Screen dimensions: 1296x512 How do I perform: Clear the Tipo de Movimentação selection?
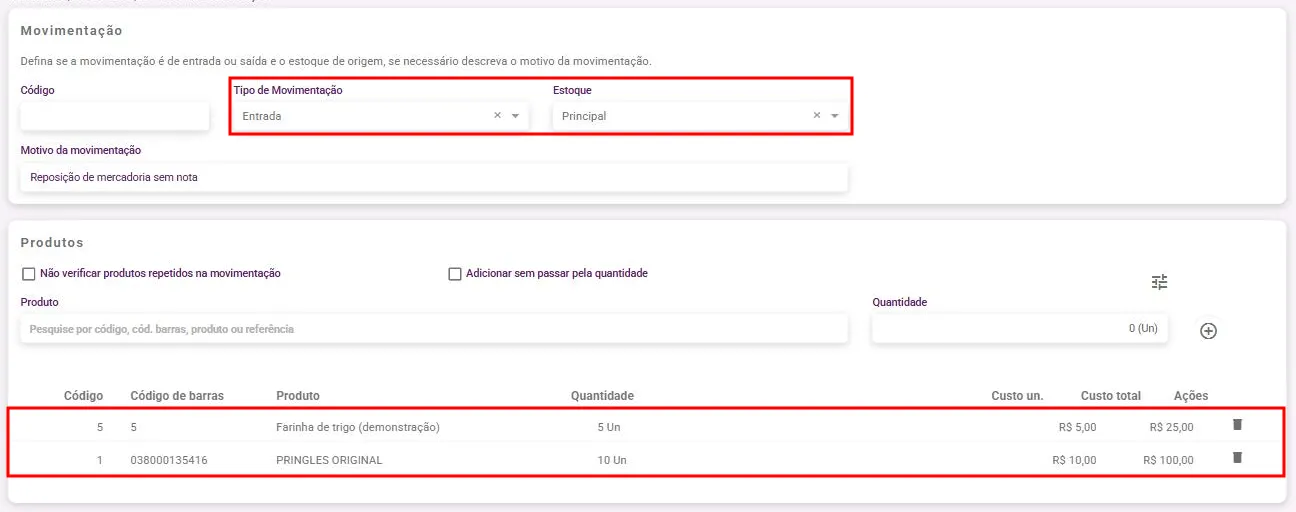click(x=497, y=116)
